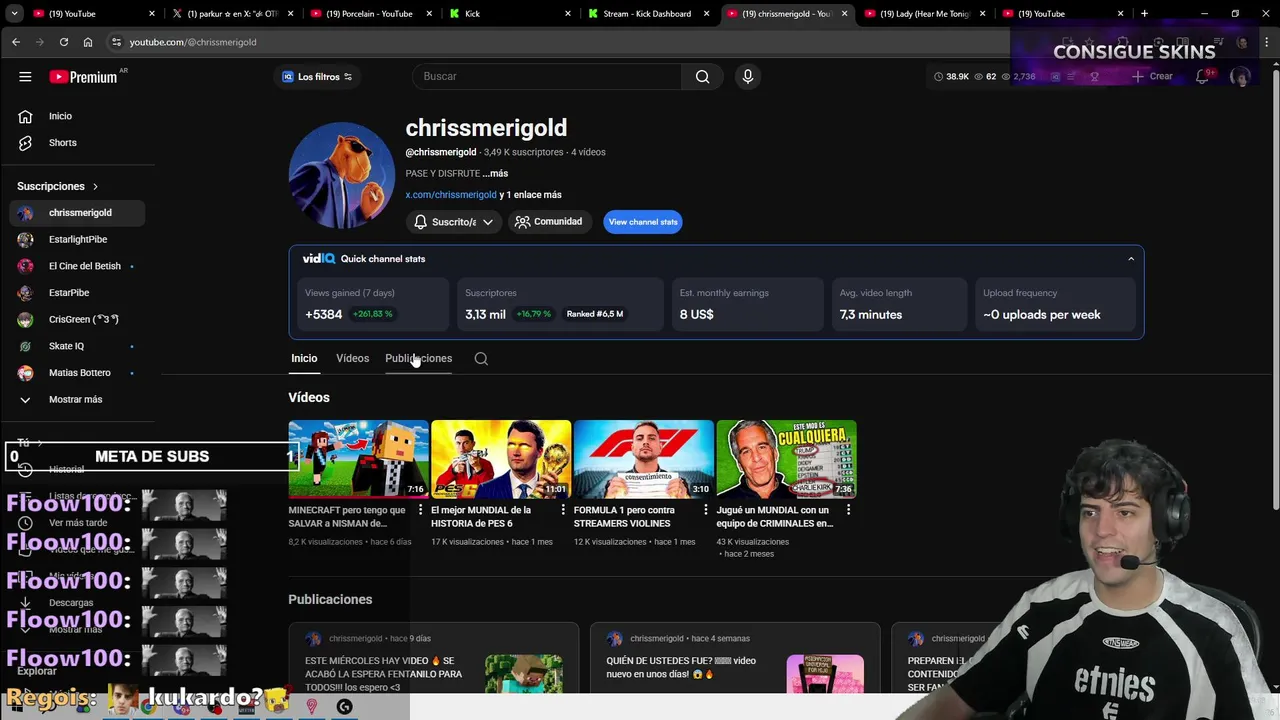Open chrissmerigold in the subscriptions sidebar
This screenshot has width=1280, height=720.
[77, 213]
